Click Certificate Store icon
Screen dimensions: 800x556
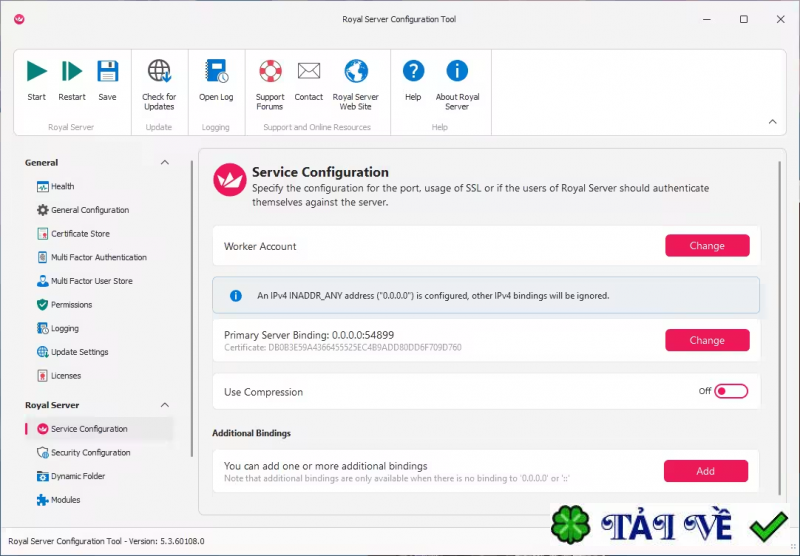(x=42, y=234)
